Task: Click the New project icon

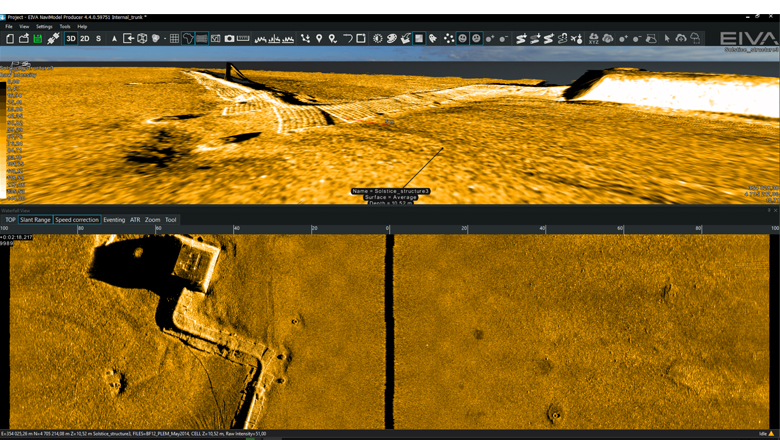Action: [10, 39]
